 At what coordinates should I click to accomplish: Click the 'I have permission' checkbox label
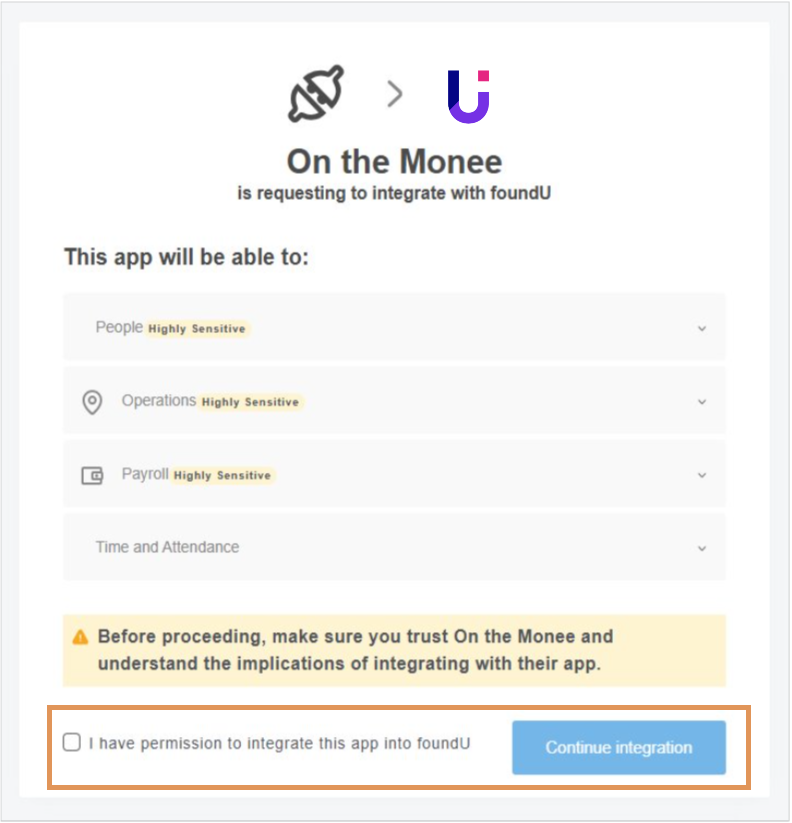tap(279, 743)
